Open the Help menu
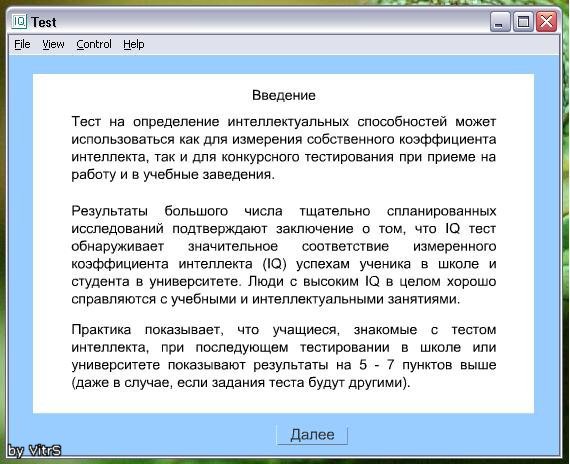The image size is (570, 464). (x=134, y=44)
